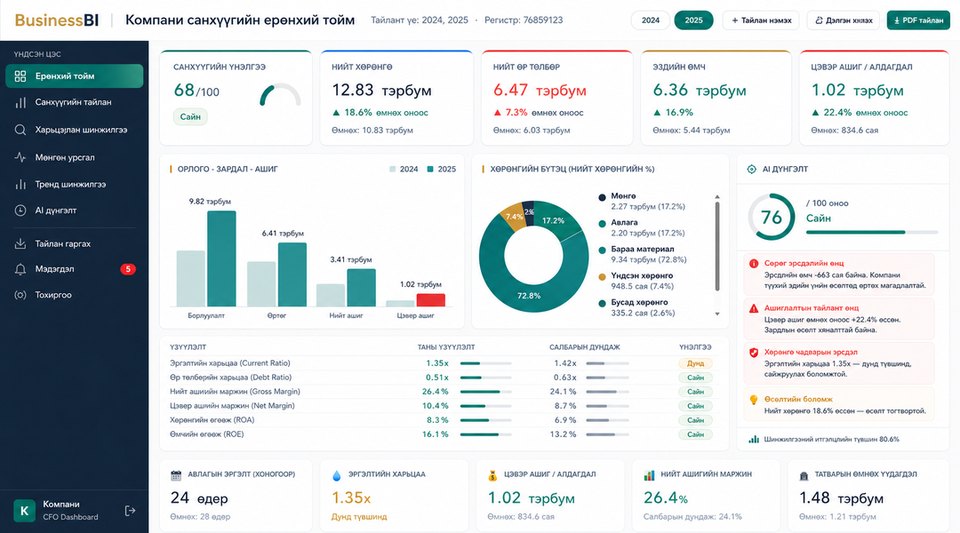The width and height of the screenshot is (960, 533).
Task: Click the Нийт хөрөнгө 12.83 тэрбум value
Action: coord(381,90)
